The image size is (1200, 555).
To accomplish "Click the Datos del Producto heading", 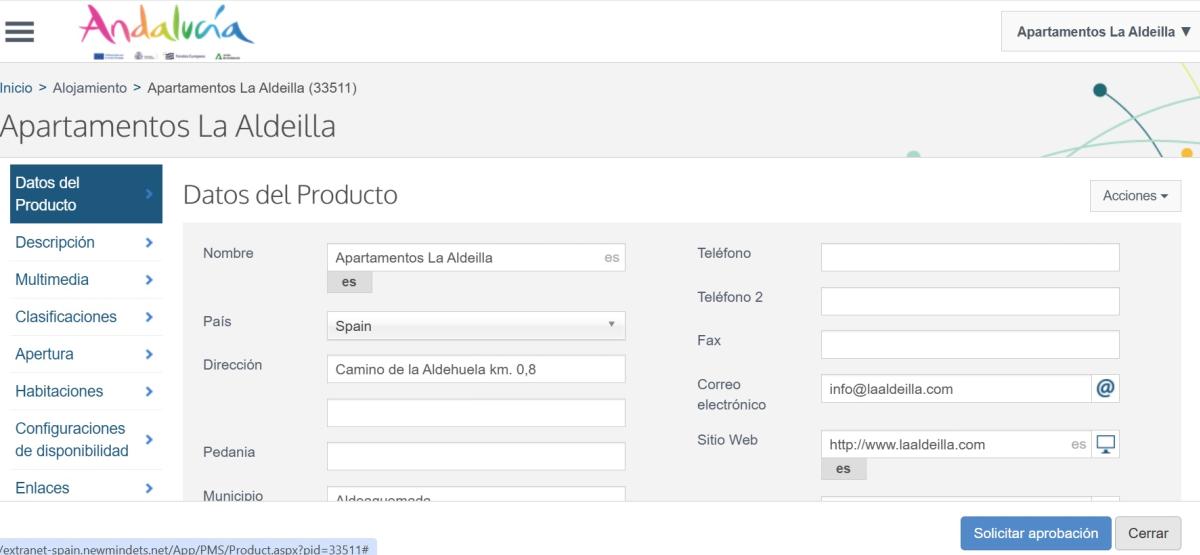I will tap(290, 195).
